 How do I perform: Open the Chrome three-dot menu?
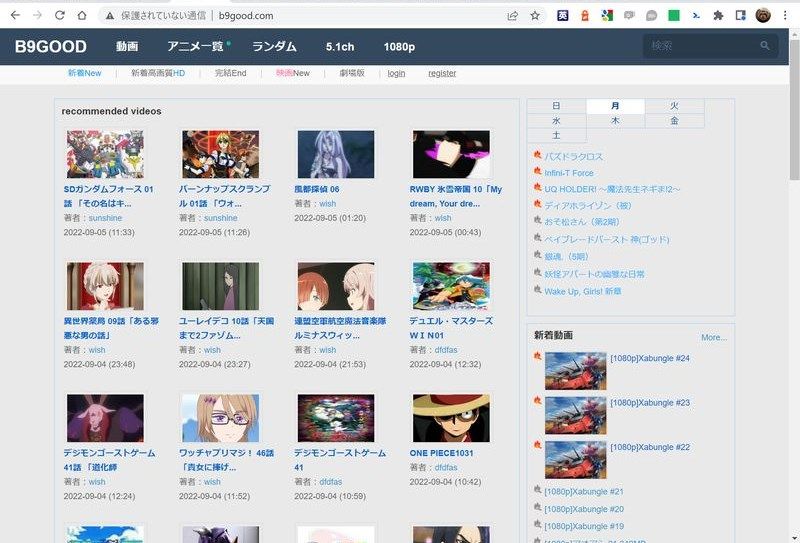point(785,16)
